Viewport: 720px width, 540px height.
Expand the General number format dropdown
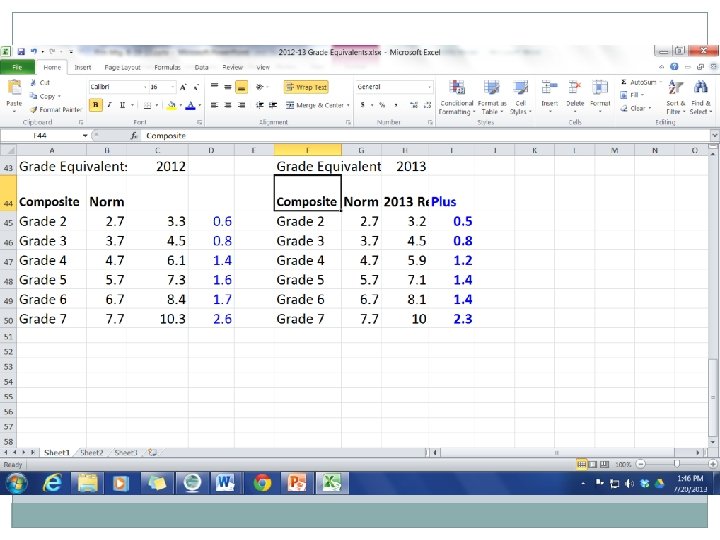tap(431, 87)
